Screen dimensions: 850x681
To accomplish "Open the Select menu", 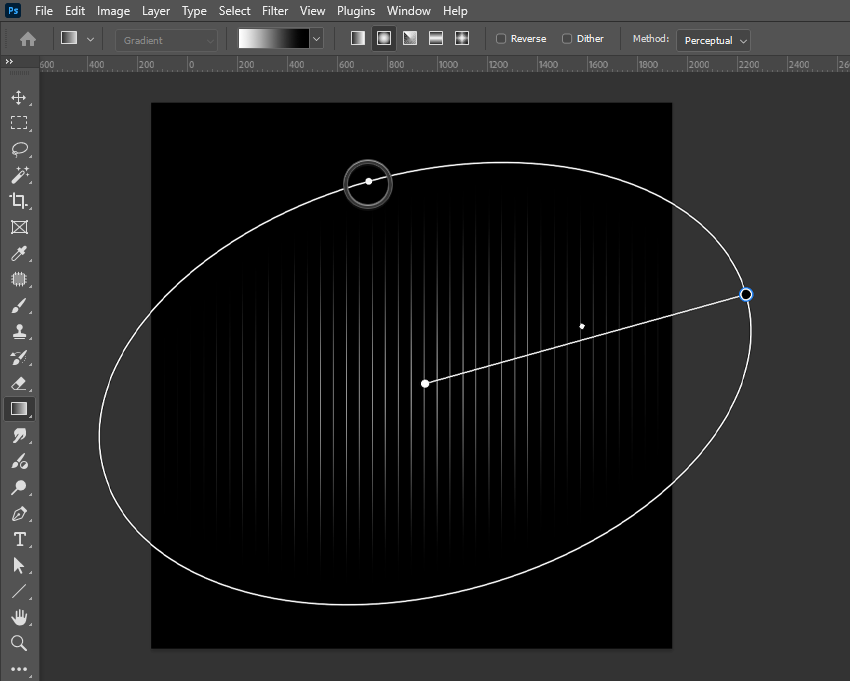I will point(234,11).
